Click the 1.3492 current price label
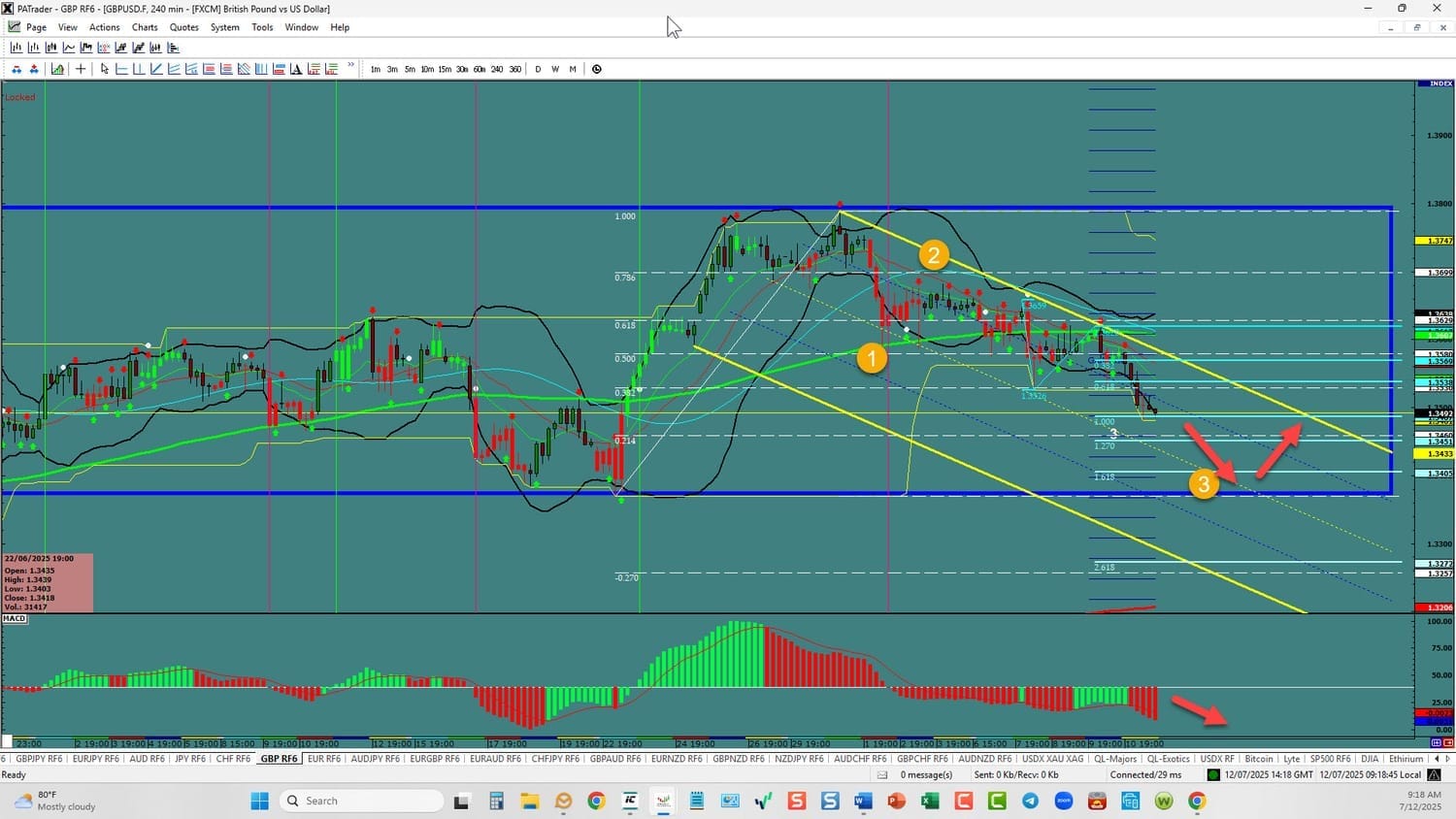 pyautogui.click(x=1434, y=413)
